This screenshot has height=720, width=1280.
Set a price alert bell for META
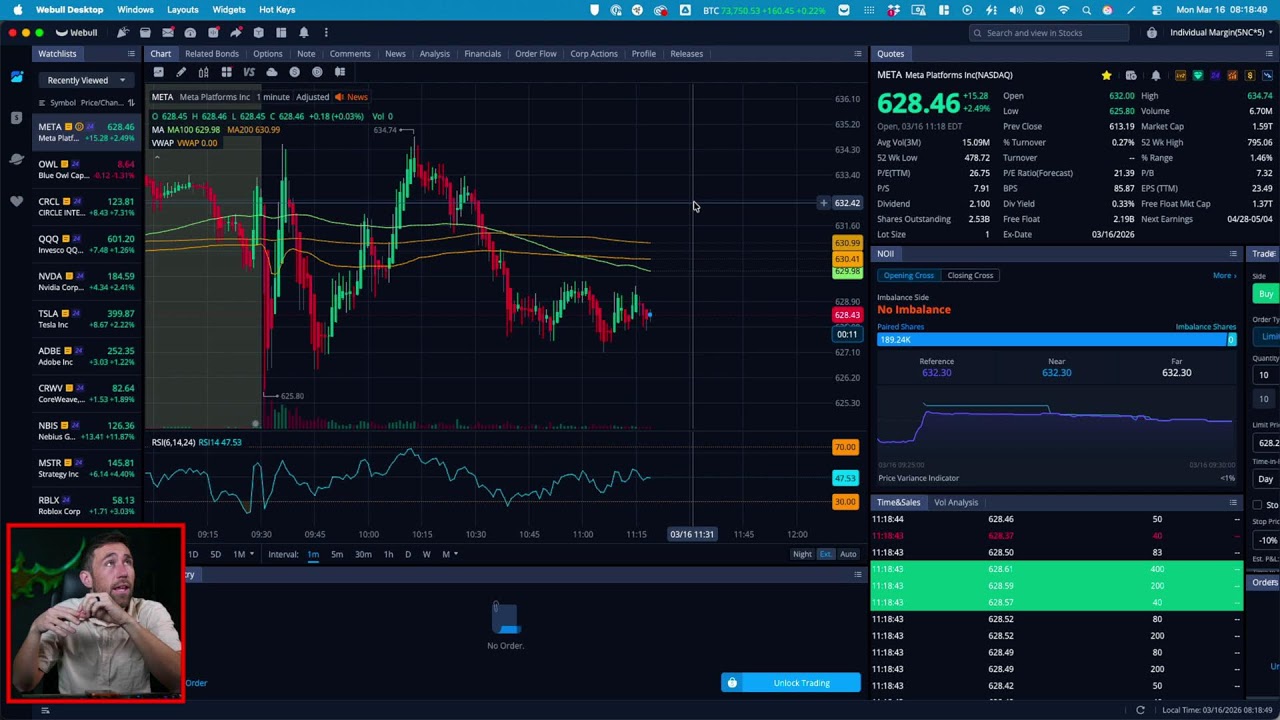[1156, 75]
